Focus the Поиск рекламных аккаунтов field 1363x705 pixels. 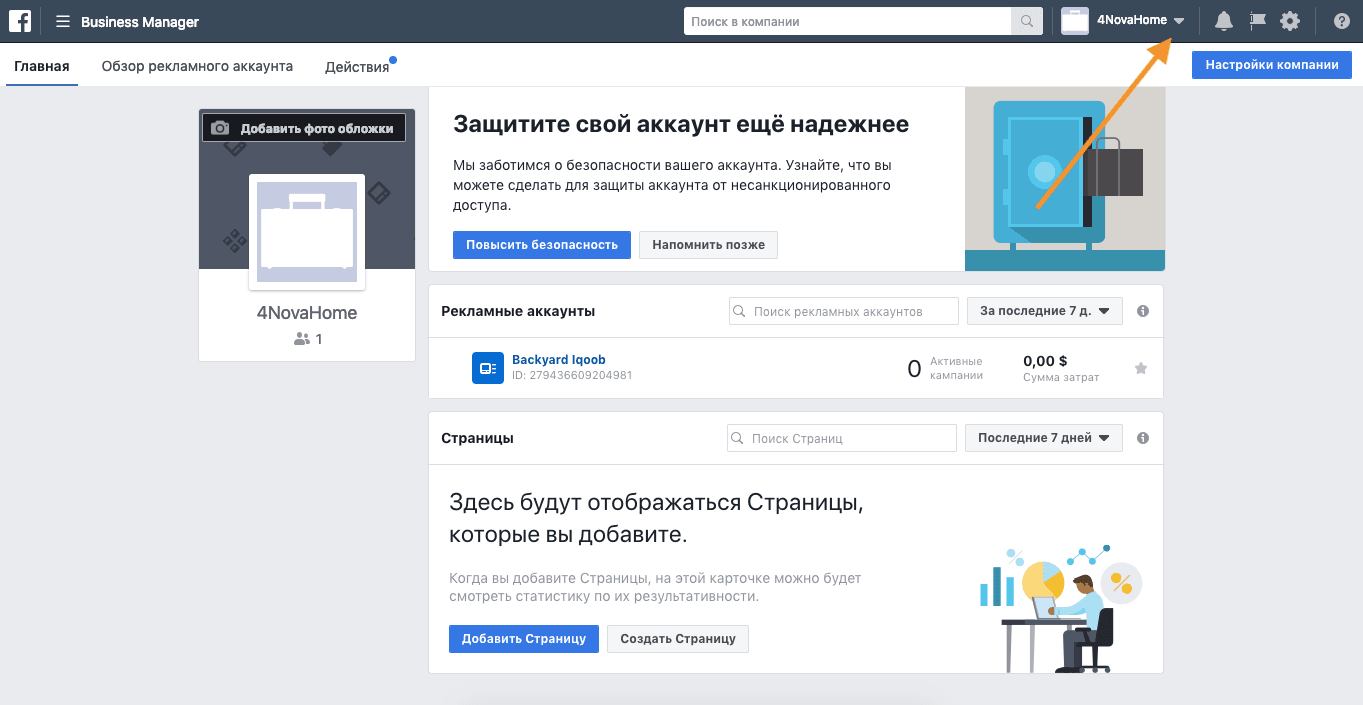click(x=844, y=311)
